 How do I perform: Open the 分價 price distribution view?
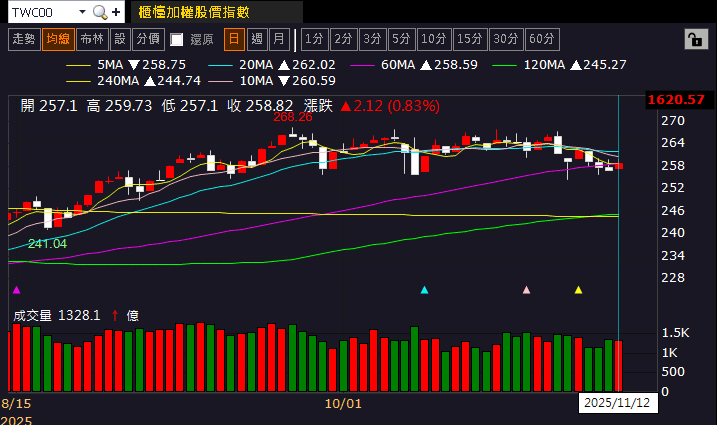click(x=149, y=39)
